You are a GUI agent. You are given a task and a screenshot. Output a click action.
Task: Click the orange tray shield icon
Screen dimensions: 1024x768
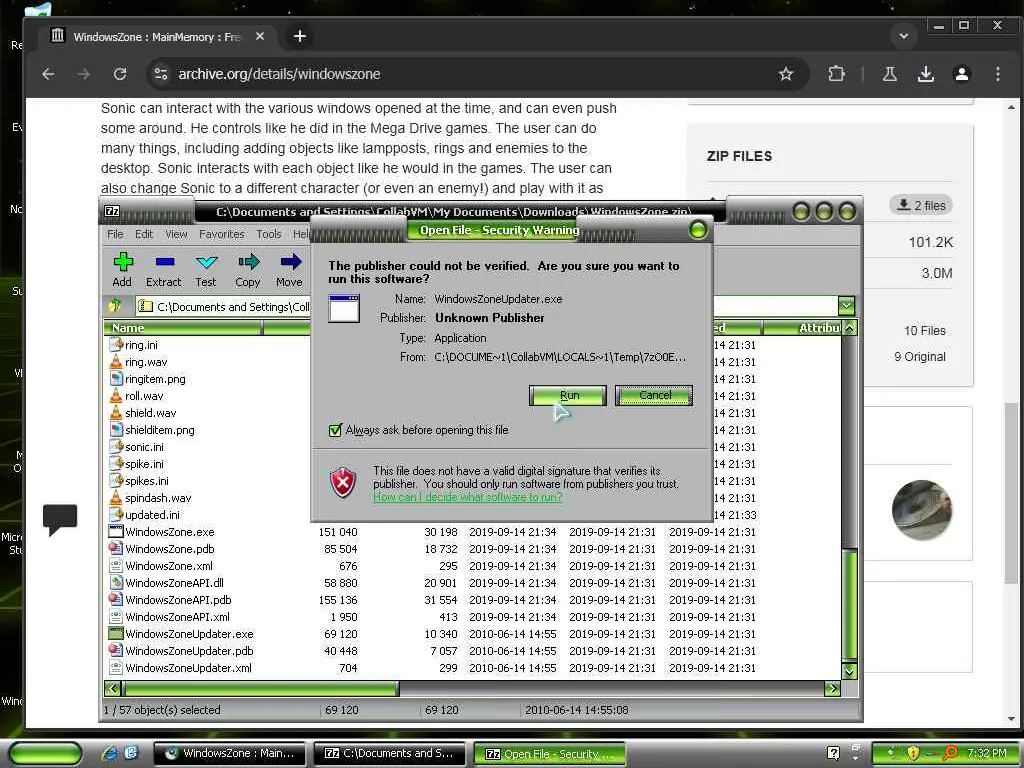[912, 753]
